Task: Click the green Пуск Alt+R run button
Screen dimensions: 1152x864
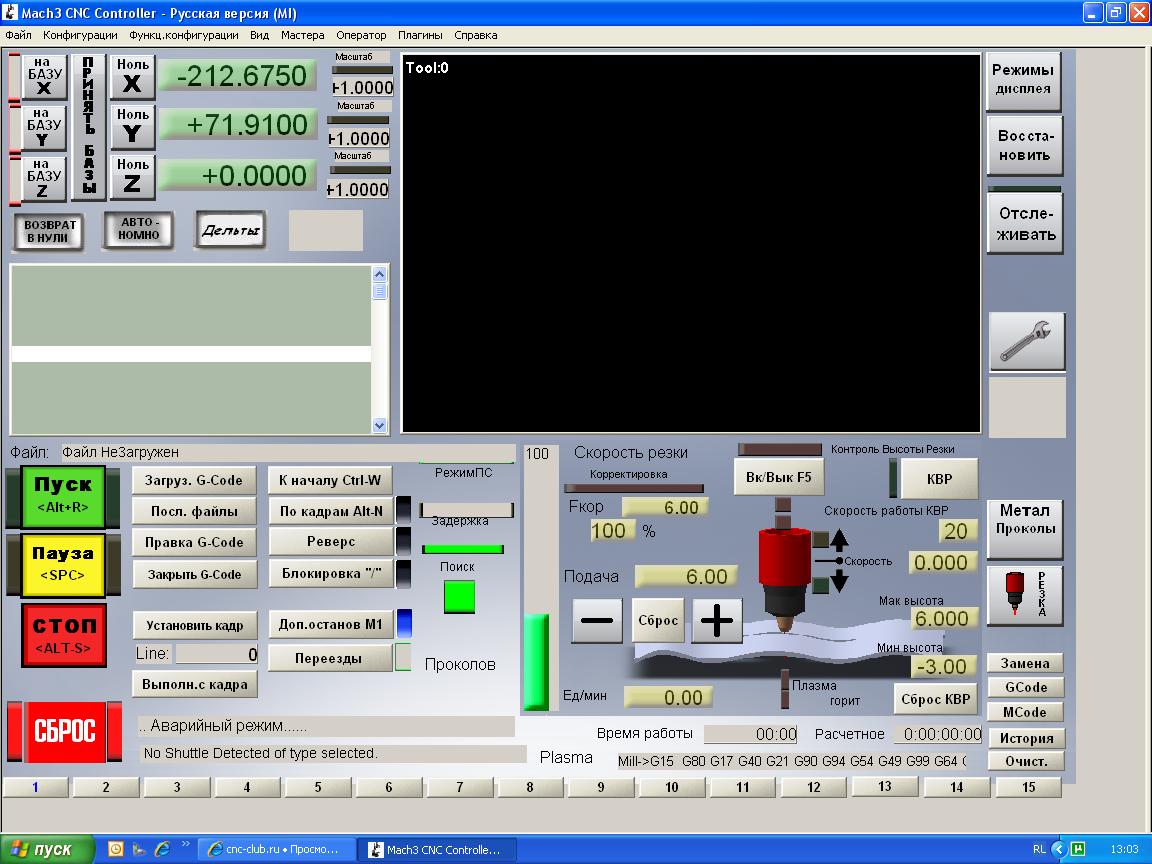Action: 62,495
